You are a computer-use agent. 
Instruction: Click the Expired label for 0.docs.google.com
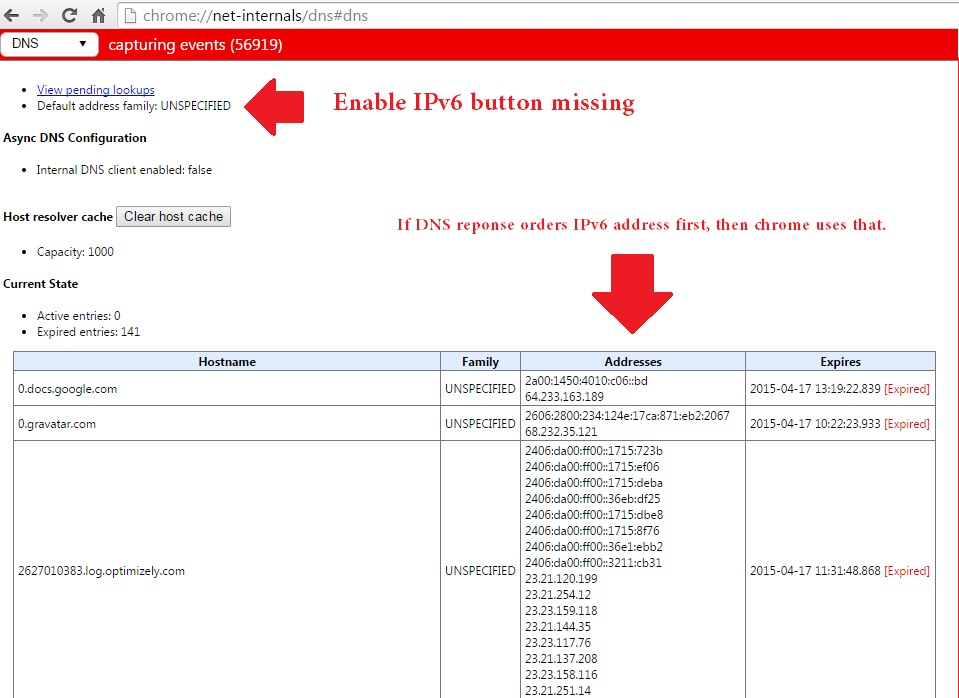coord(906,389)
